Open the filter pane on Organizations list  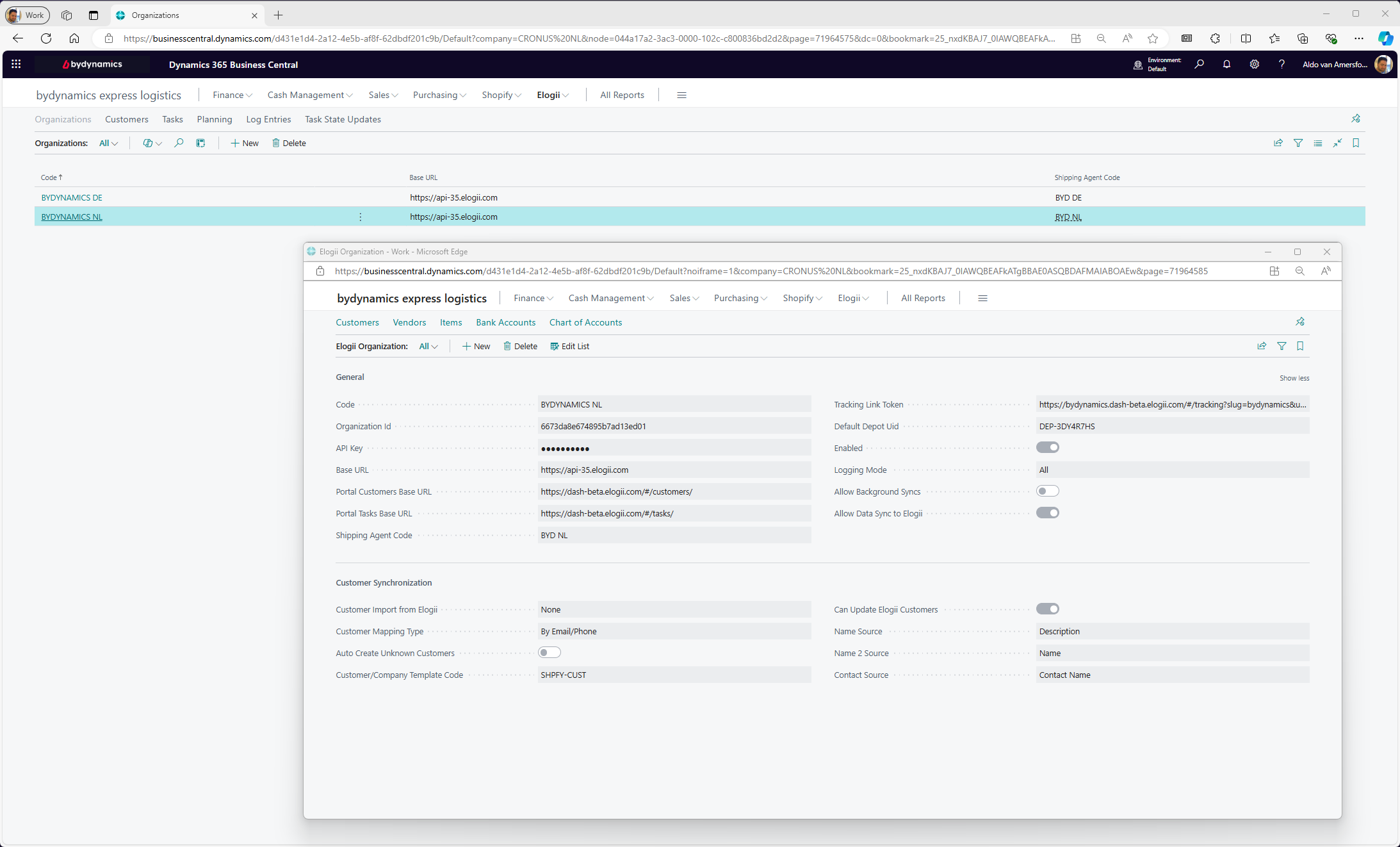(x=1298, y=143)
